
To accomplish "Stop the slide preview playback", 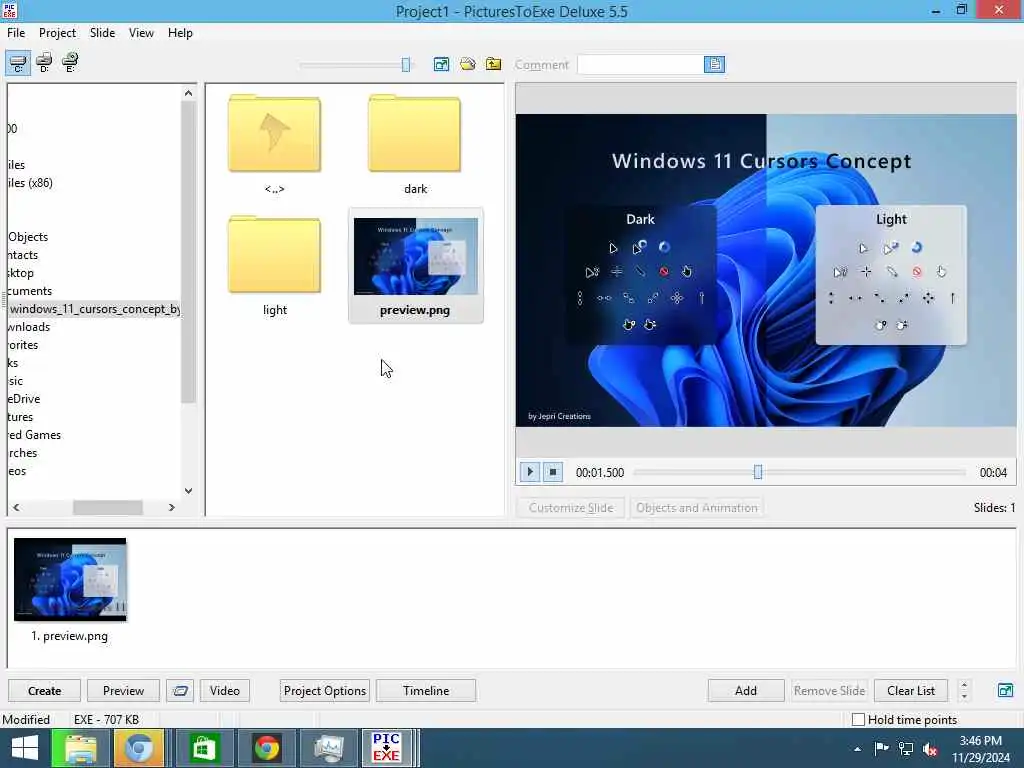I will coord(553,472).
